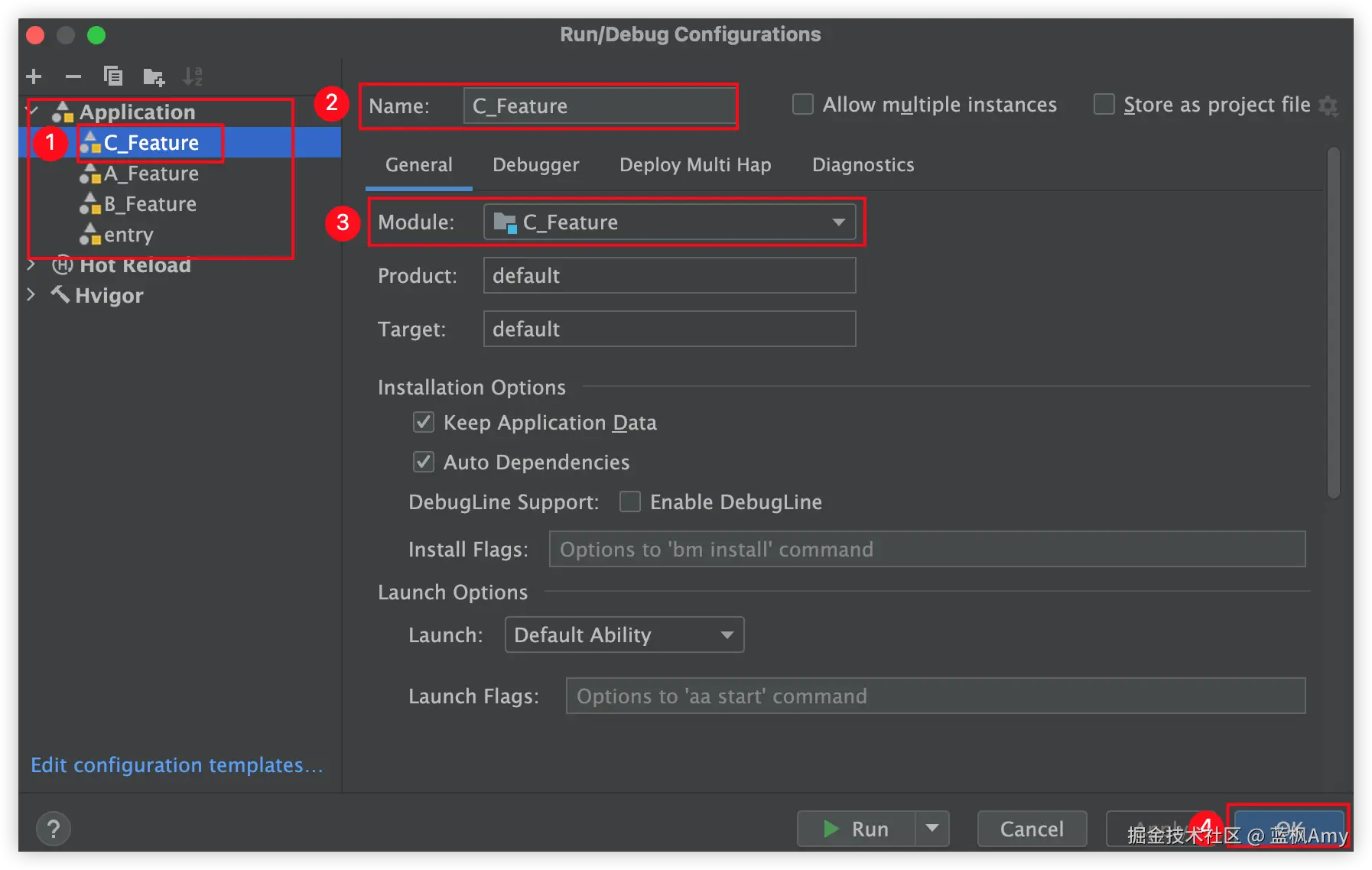Open the Deploy Multi Hap tab

click(x=695, y=165)
